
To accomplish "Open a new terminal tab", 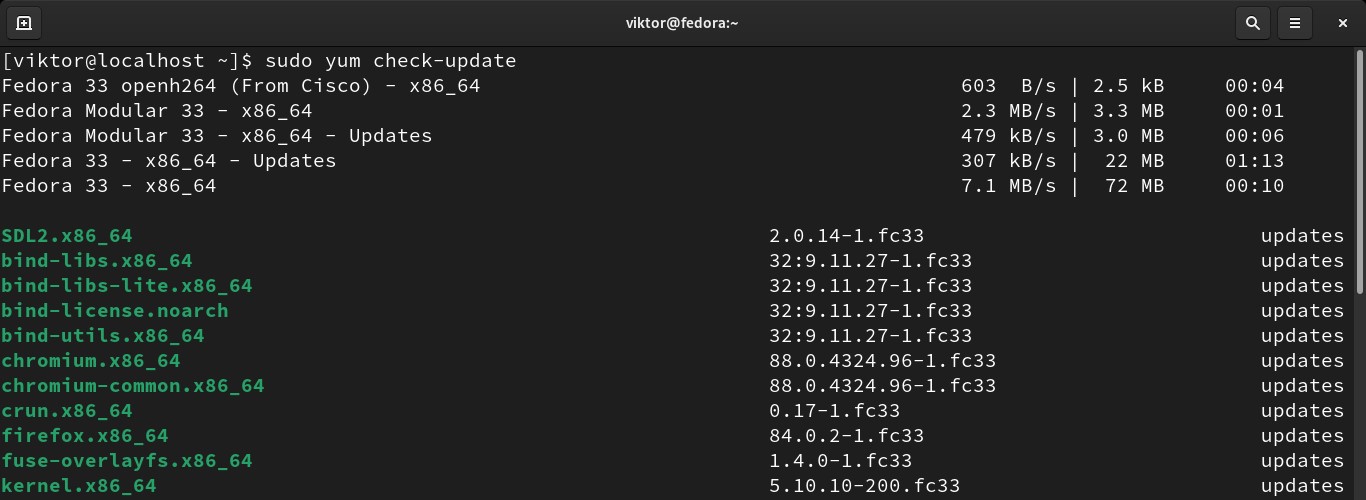I will 24,22.
